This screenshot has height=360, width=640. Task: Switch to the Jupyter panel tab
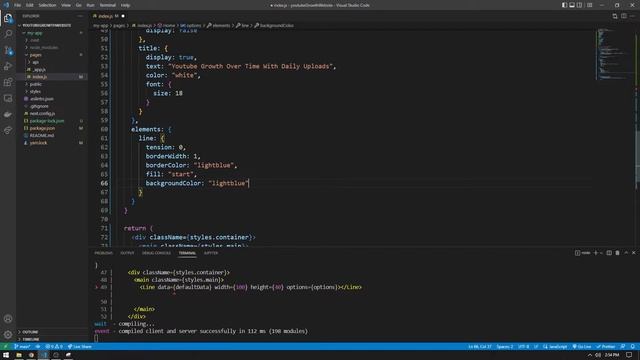pos(211,253)
